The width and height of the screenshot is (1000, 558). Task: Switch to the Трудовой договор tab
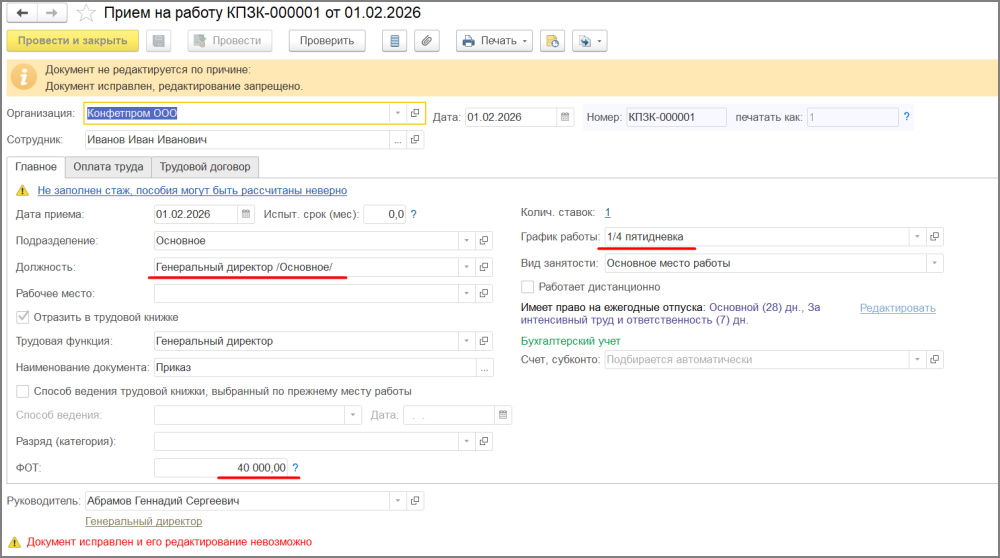(x=205, y=167)
